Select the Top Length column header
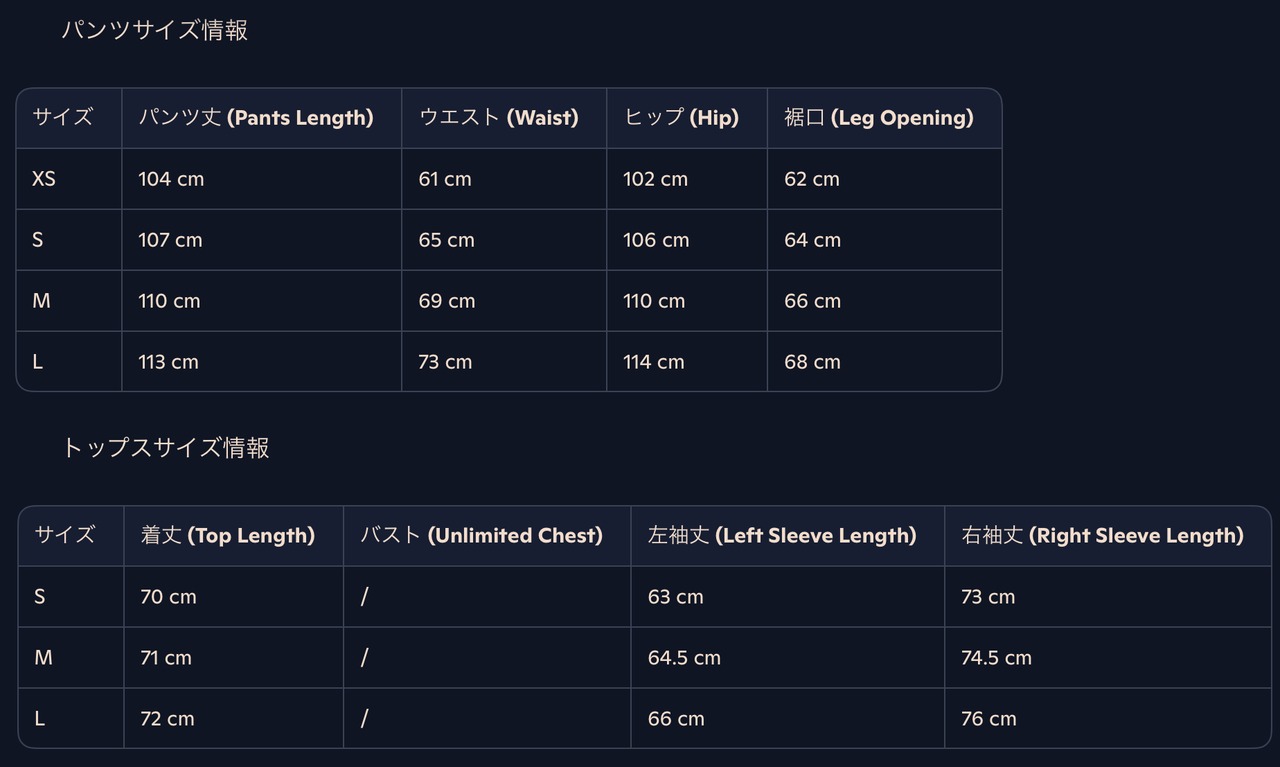Screen dimensions: 1280x767 [x=228, y=536]
